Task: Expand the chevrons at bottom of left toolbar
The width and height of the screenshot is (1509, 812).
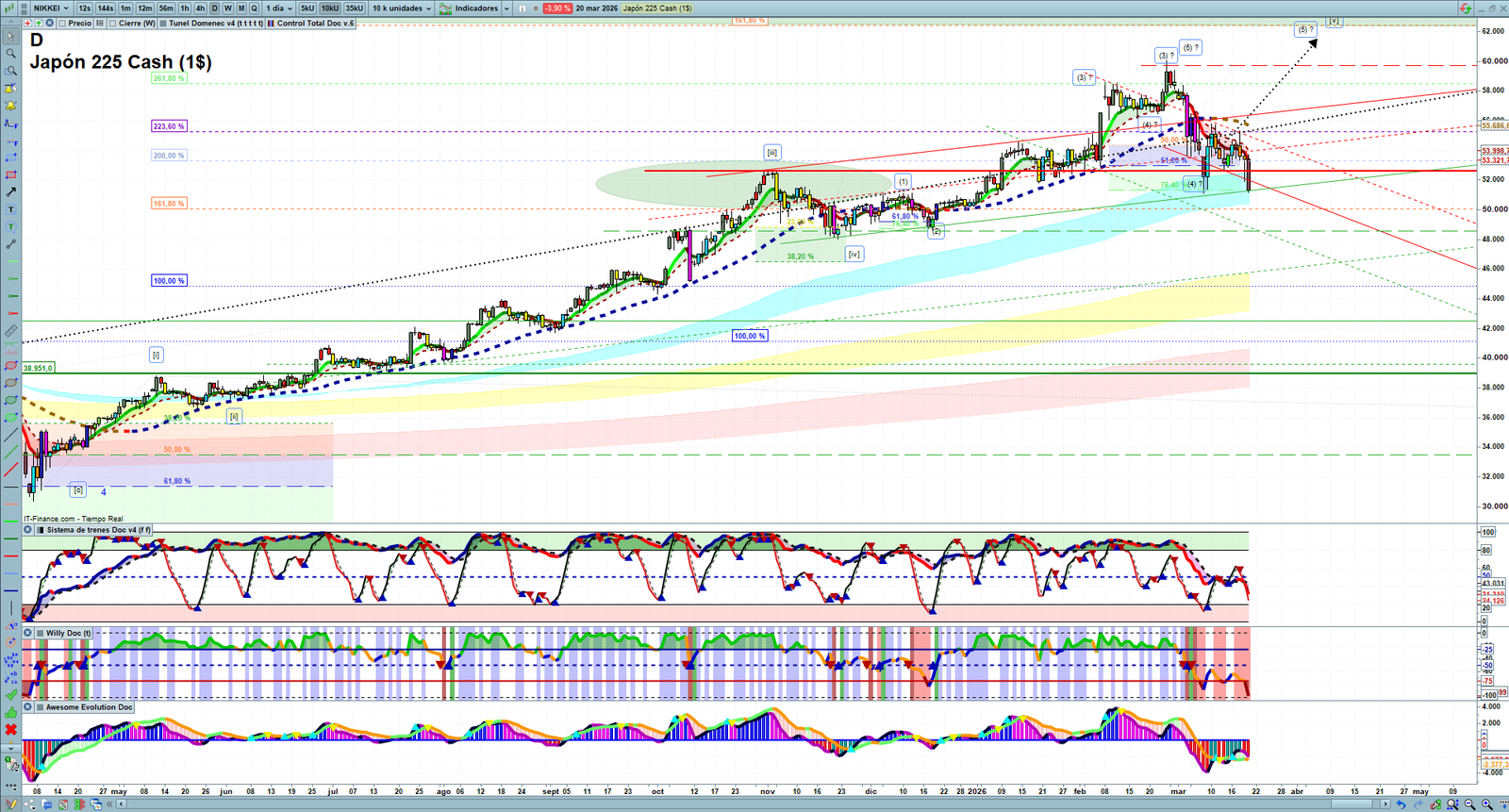Action: (x=10, y=747)
